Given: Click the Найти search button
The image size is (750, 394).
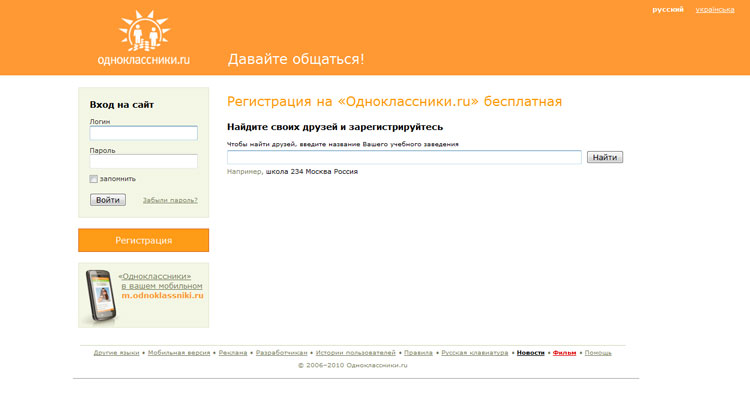Looking at the screenshot, I should 605,157.
